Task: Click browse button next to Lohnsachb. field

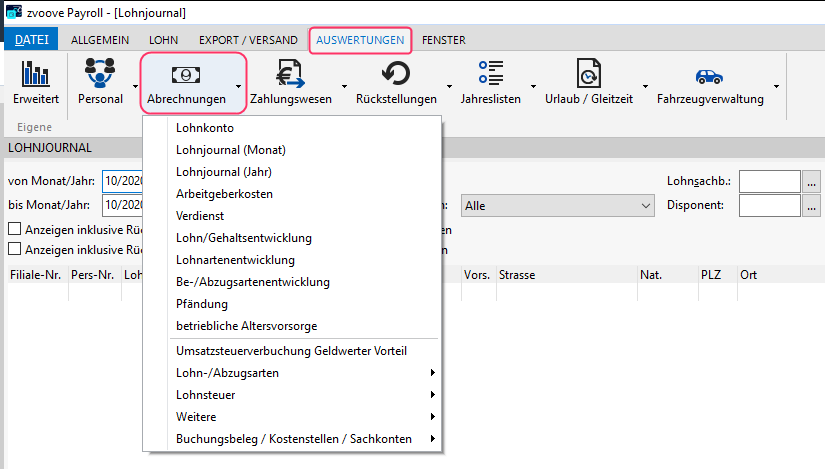Action: click(811, 181)
